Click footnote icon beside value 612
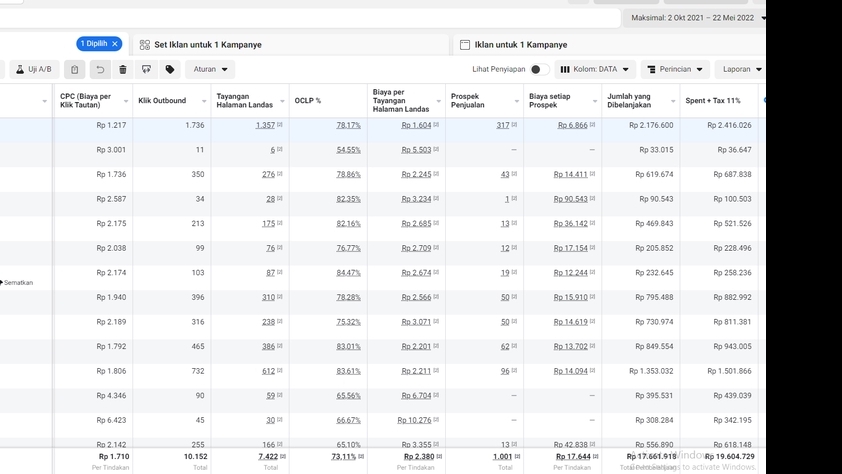842x474 pixels. (280, 371)
